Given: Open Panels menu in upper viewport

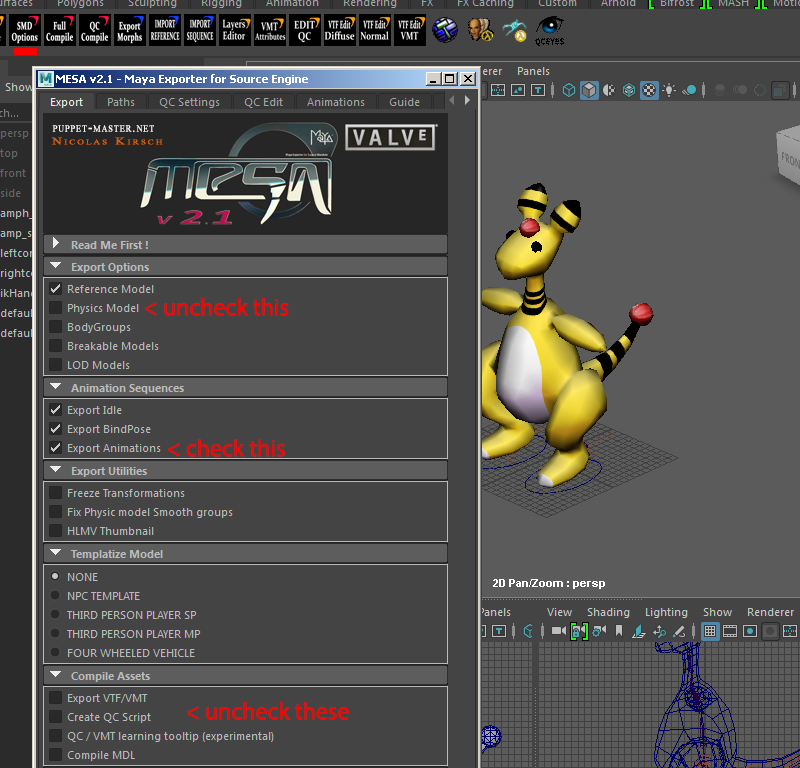Looking at the screenshot, I should tap(533, 71).
